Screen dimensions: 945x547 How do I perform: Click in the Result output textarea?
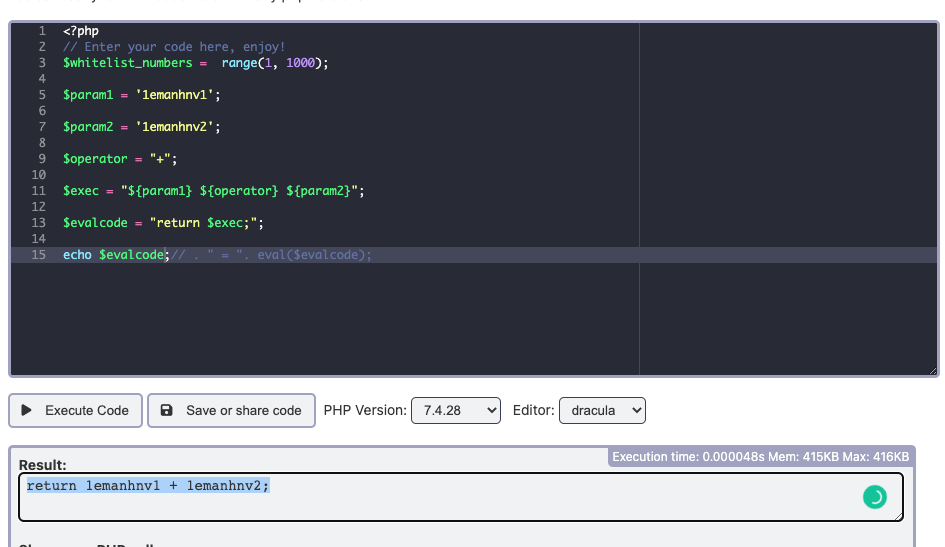click(461, 497)
